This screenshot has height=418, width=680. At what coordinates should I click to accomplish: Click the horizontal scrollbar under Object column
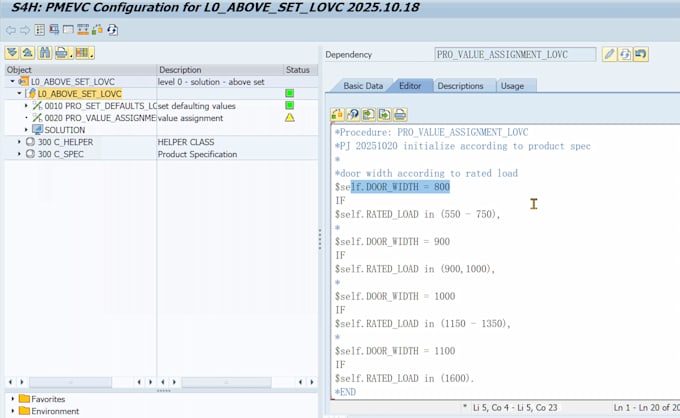(70, 382)
